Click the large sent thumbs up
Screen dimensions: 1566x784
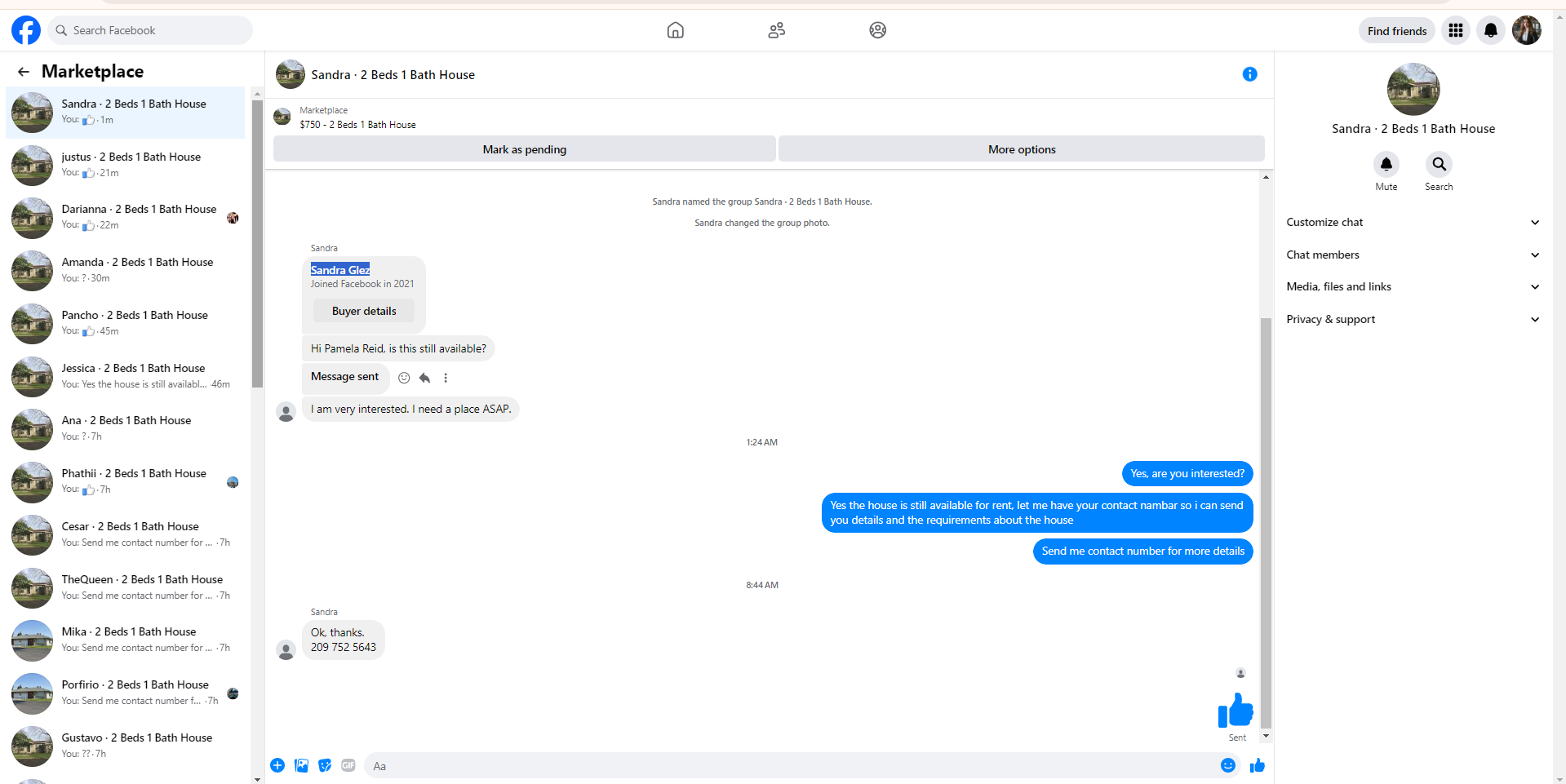[1235, 709]
